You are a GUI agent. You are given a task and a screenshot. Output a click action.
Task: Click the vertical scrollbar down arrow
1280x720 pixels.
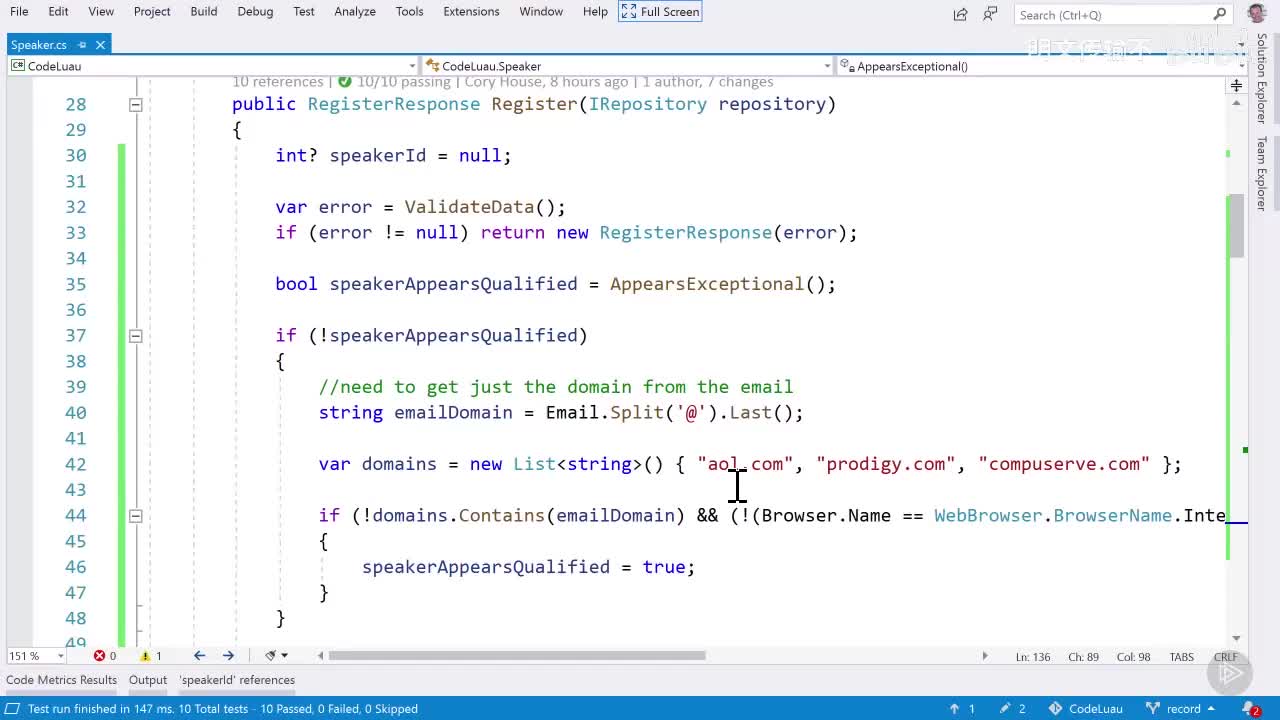click(1236, 638)
